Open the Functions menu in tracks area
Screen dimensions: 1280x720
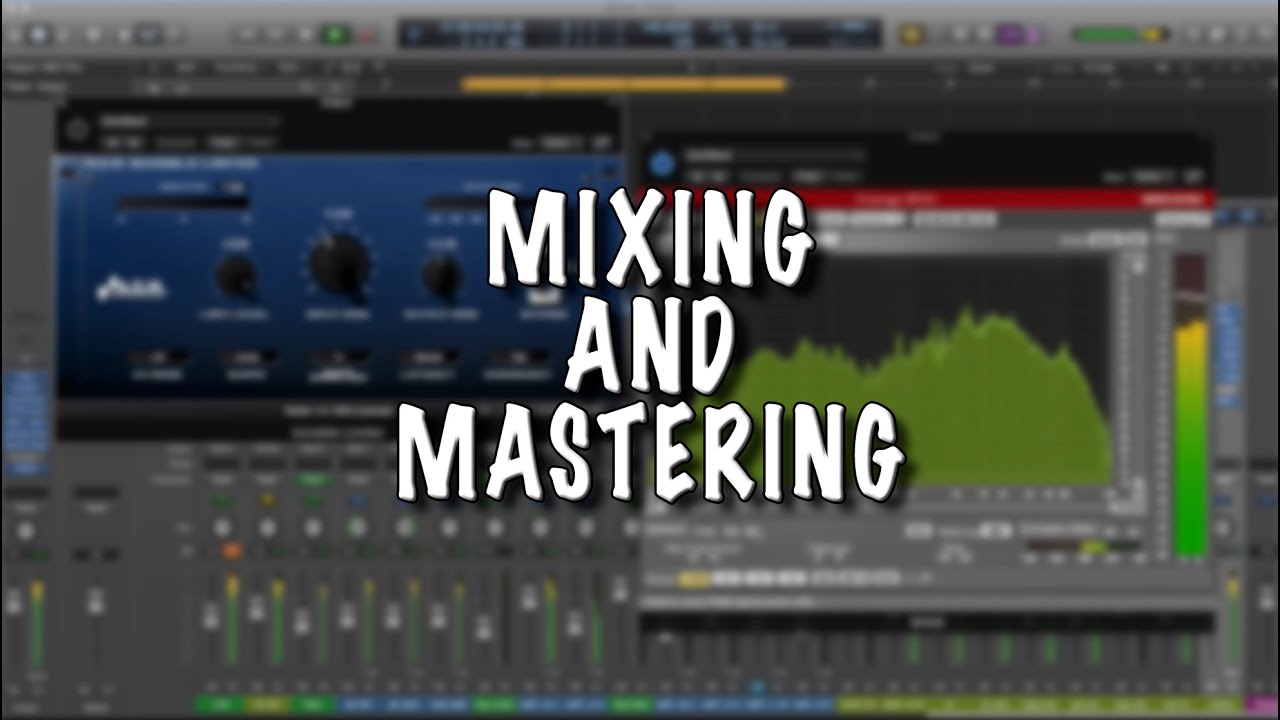pyautogui.click(x=234, y=67)
